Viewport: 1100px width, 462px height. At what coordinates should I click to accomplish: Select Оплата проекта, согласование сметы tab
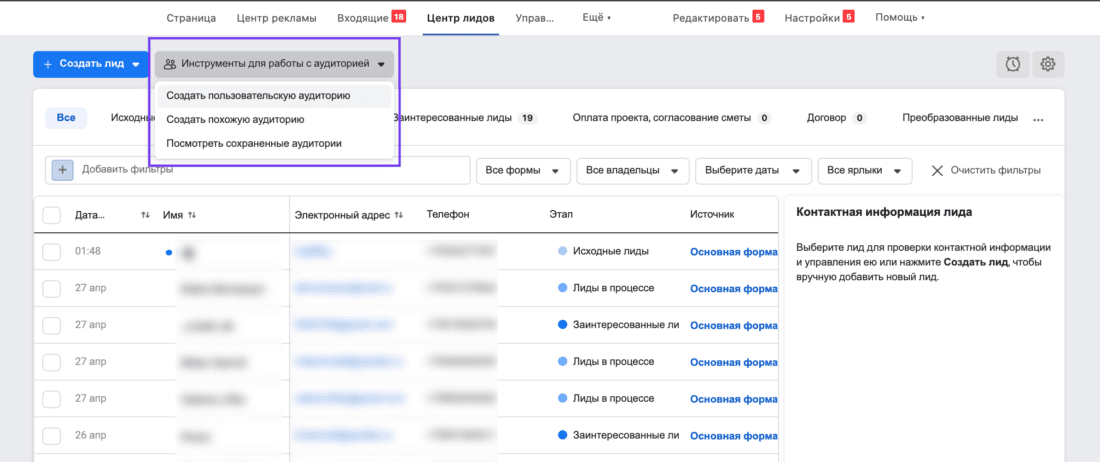[671, 118]
